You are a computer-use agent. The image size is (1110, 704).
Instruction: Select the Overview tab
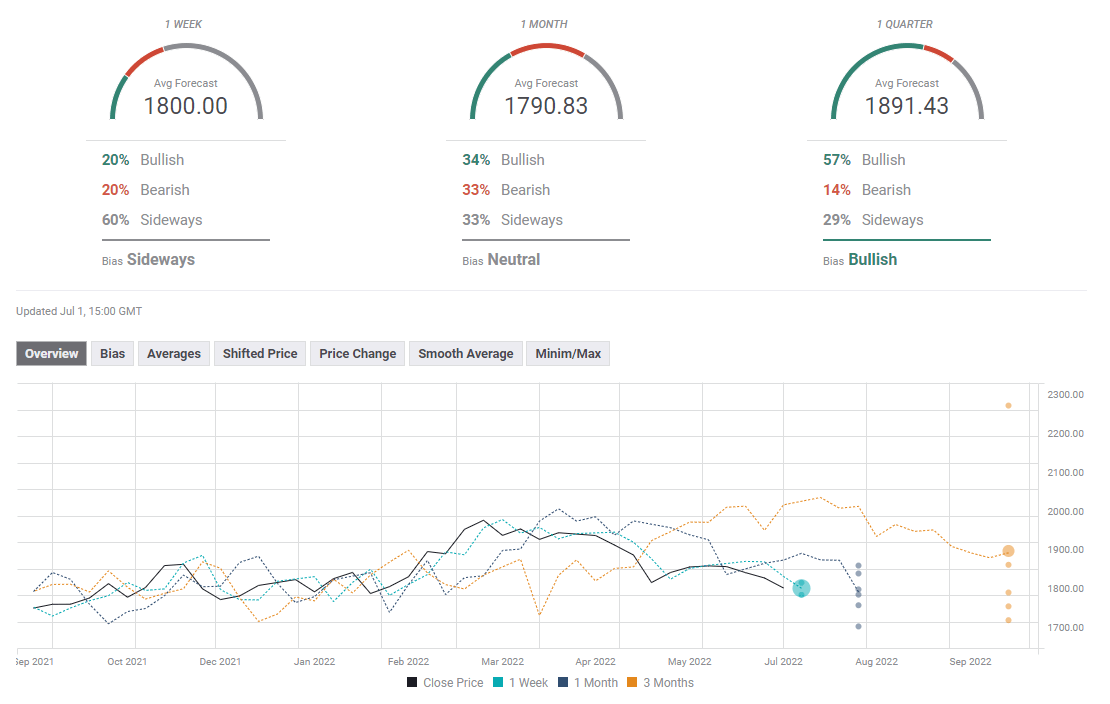click(x=52, y=354)
